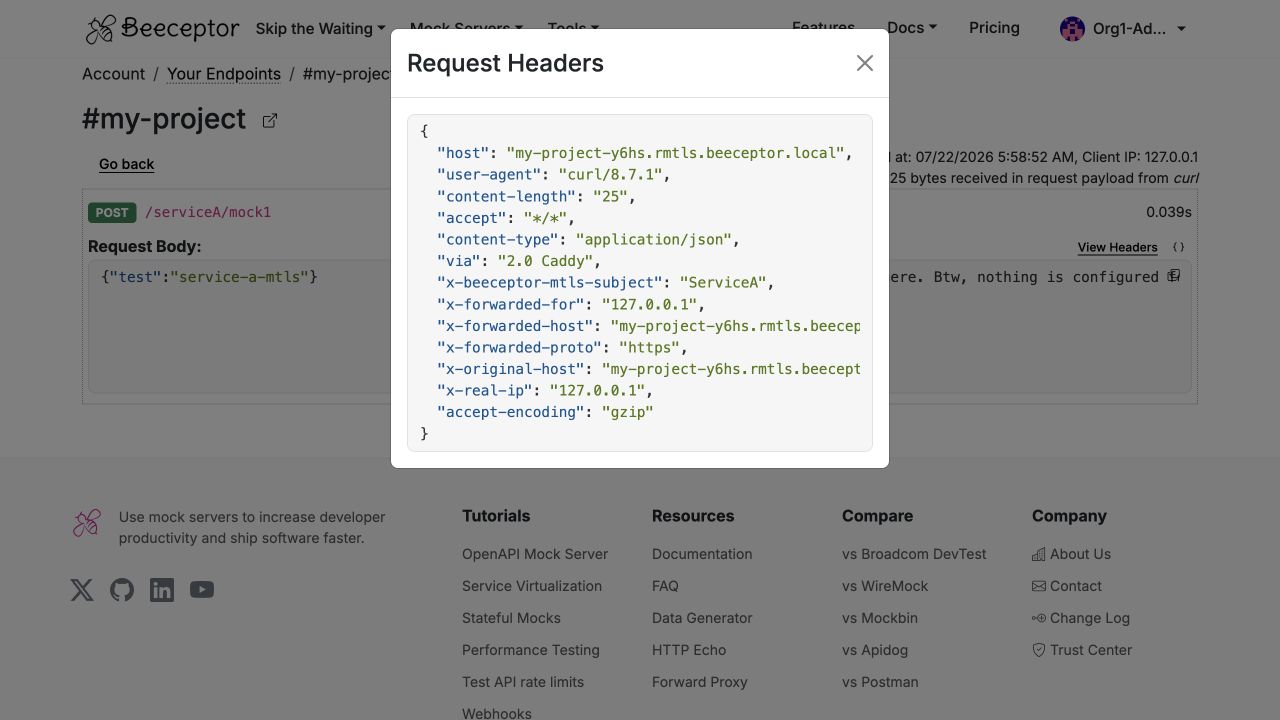
Task: Click the "x-real-ip" header line
Action: click(x=545, y=391)
